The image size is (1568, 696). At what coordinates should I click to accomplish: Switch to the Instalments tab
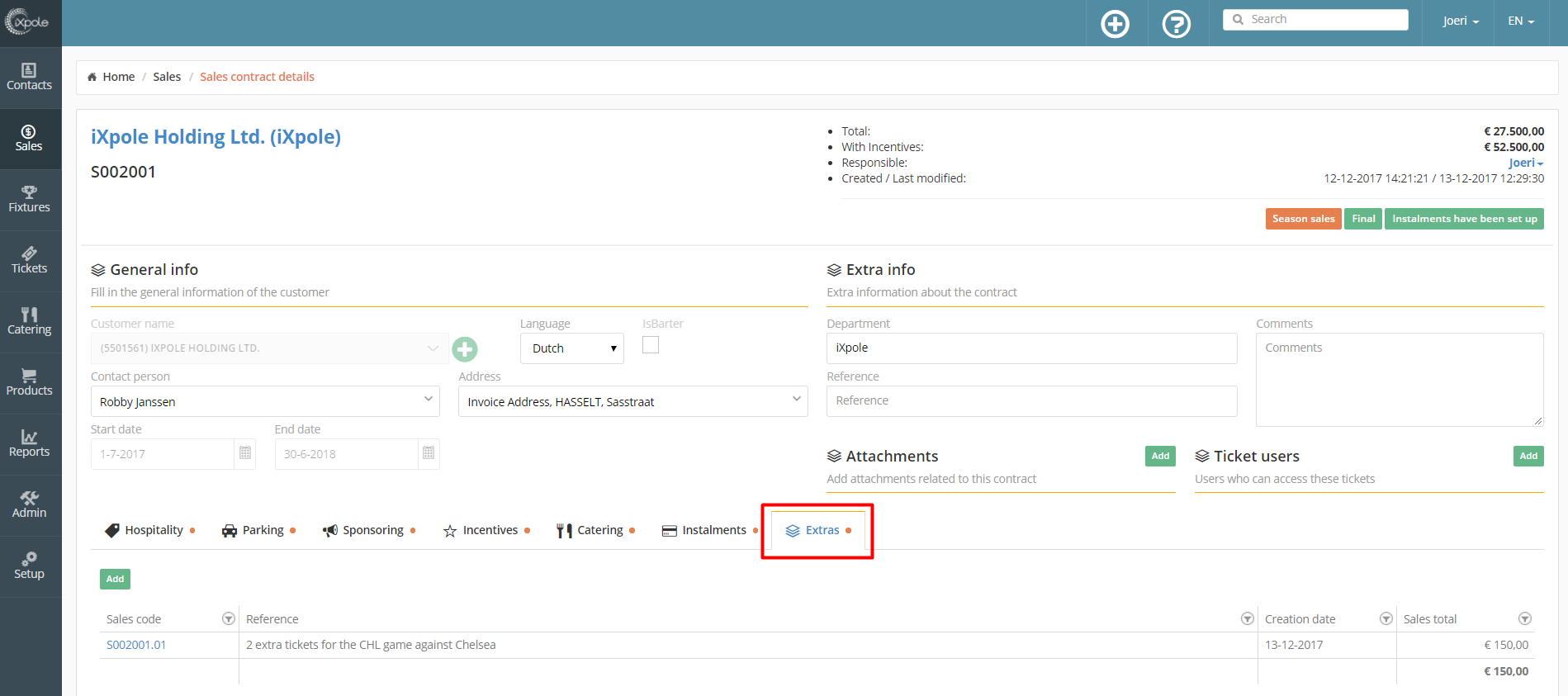tap(710, 530)
